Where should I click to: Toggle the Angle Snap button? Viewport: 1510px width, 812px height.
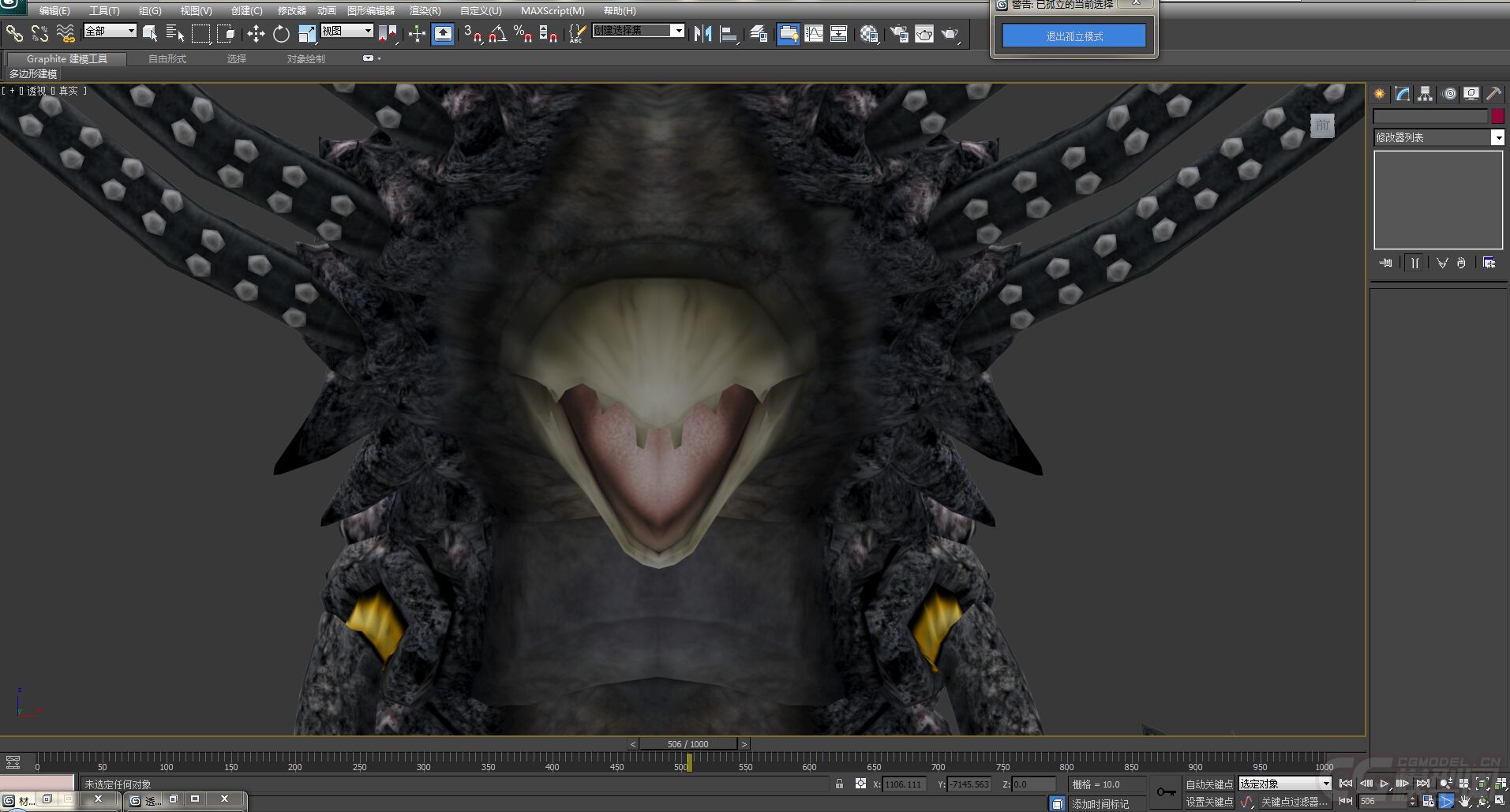click(497, 33)
